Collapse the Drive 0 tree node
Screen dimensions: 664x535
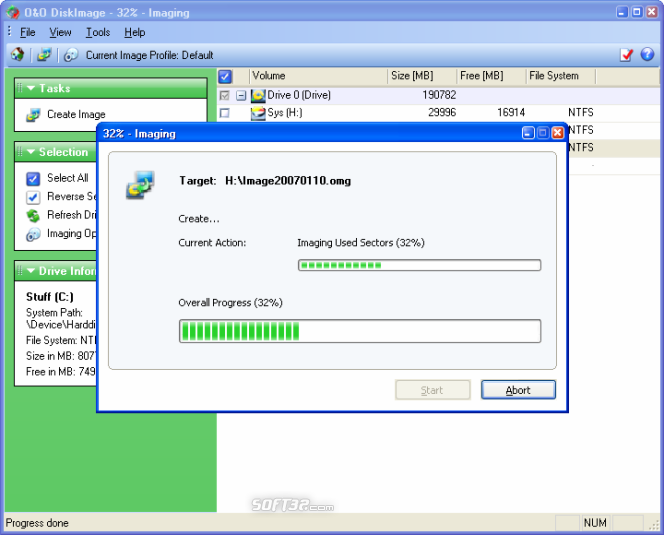click(x=241, y=95)
